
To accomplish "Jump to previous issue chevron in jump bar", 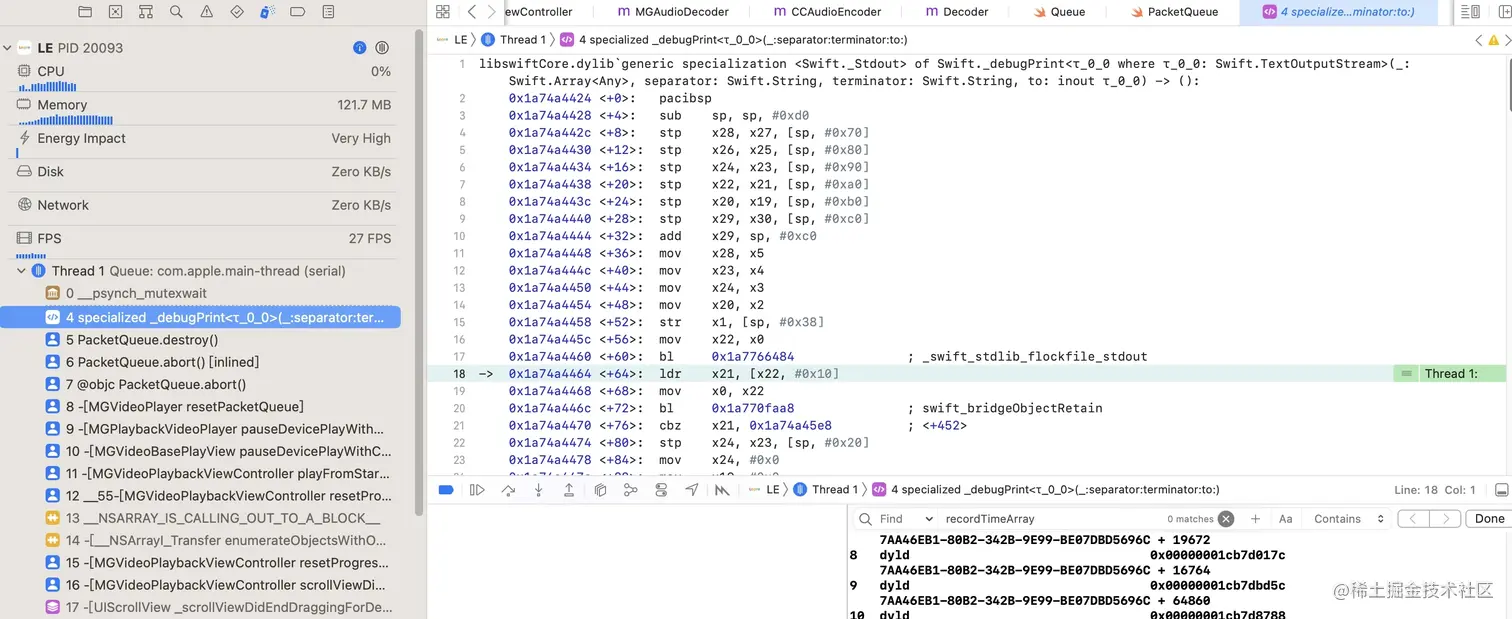I will [1479, 40].
